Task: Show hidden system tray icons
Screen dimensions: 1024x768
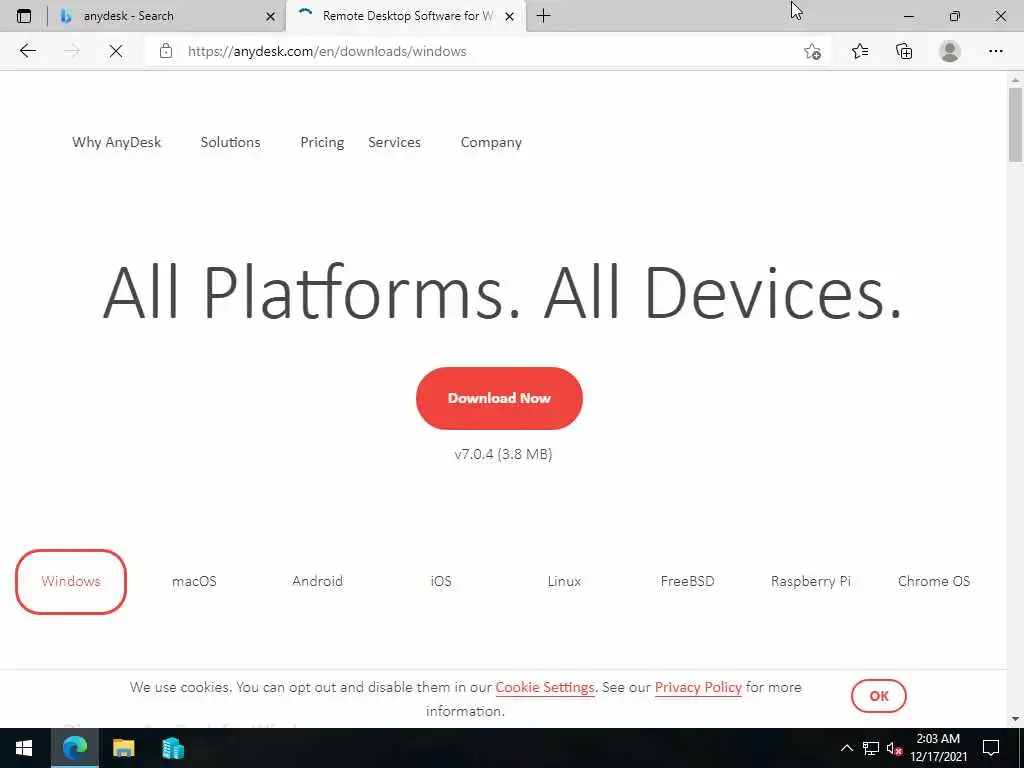Action: click(846, 748)
